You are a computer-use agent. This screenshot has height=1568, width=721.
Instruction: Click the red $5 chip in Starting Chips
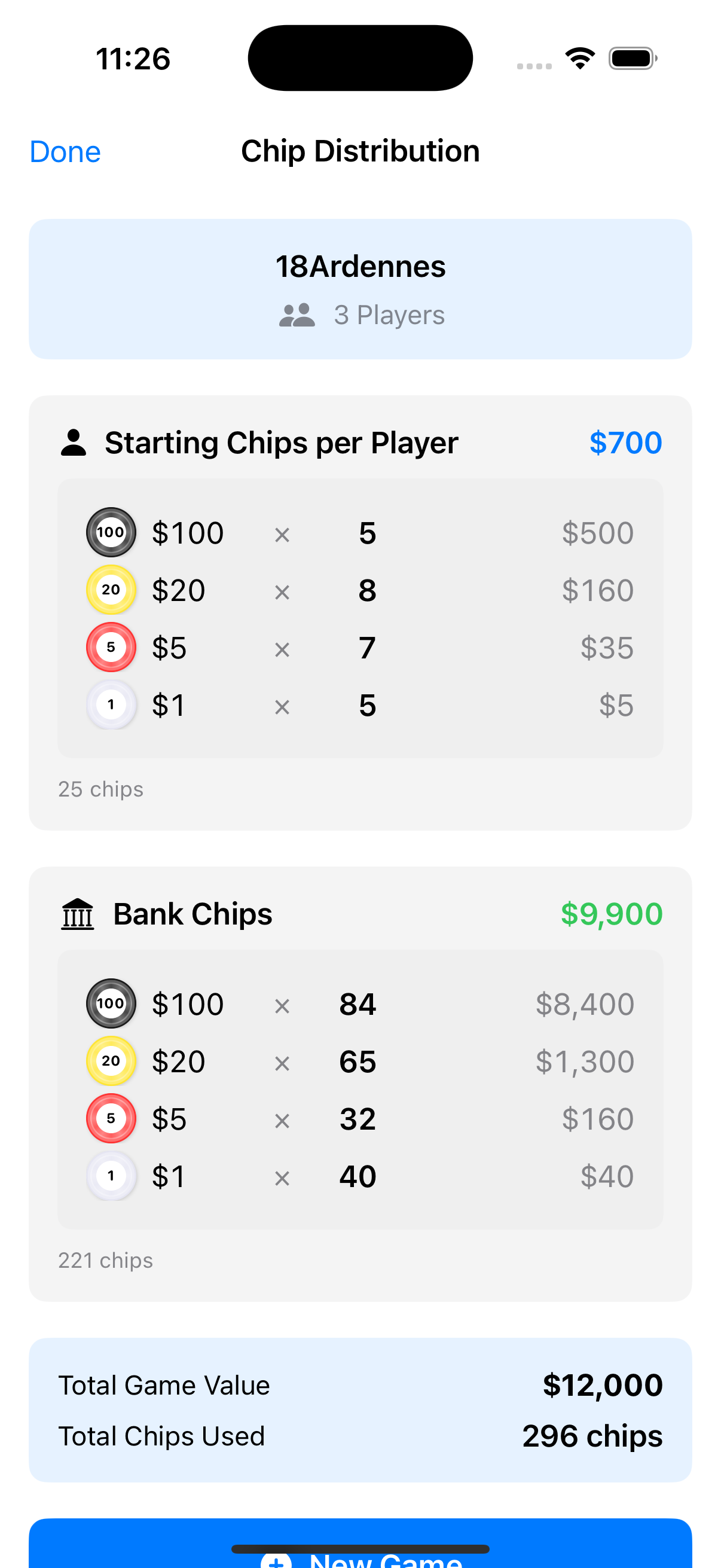click(111, 647)
